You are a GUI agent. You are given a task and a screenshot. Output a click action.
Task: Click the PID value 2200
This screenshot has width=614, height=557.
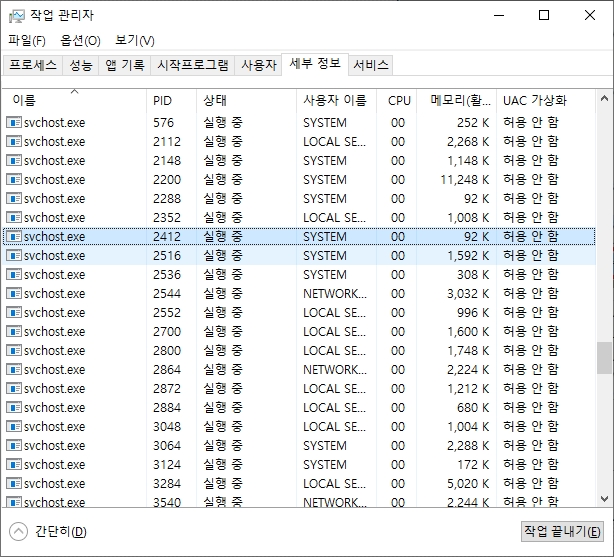pos(167,179)
